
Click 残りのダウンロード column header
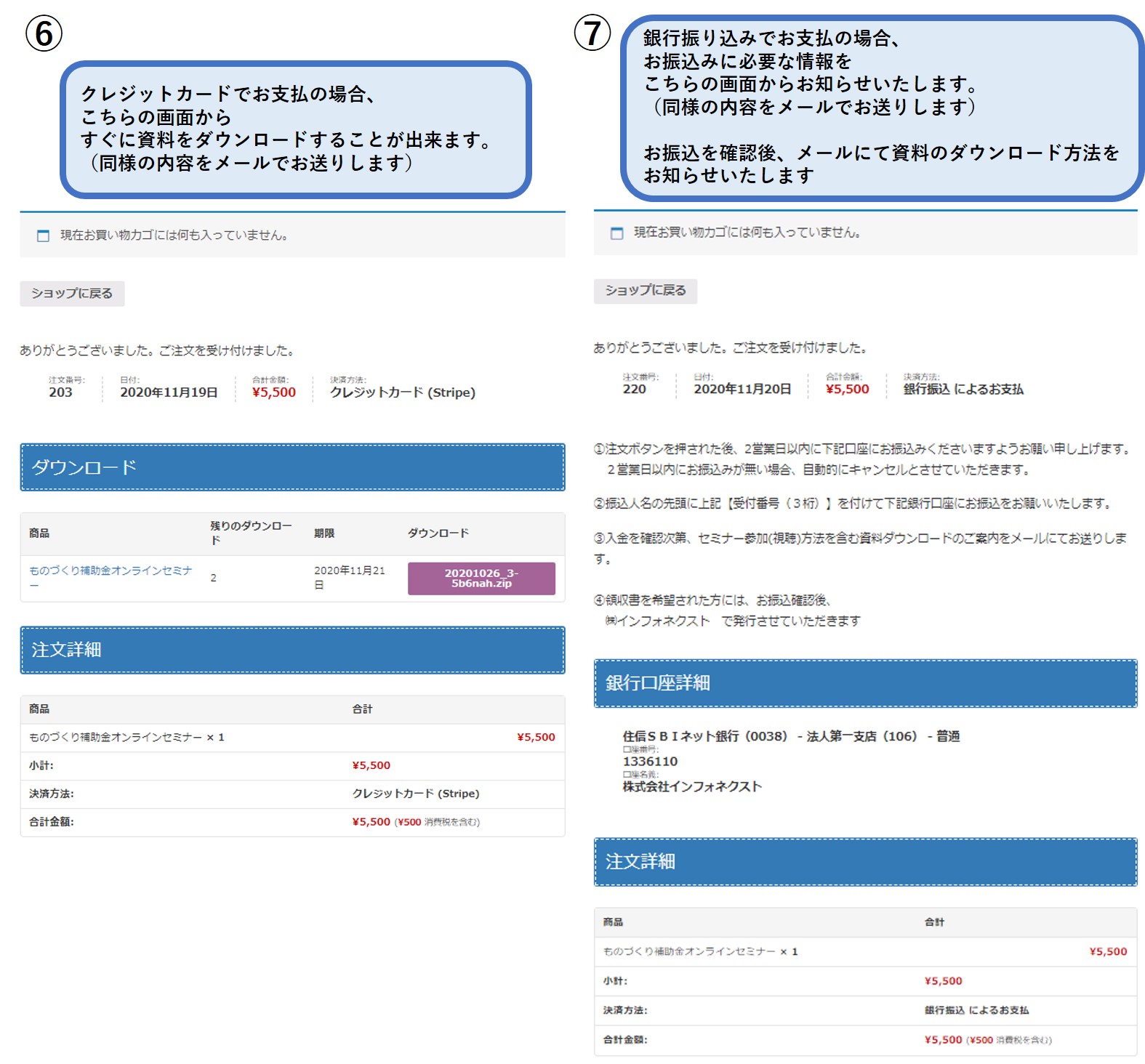(251, 533)
